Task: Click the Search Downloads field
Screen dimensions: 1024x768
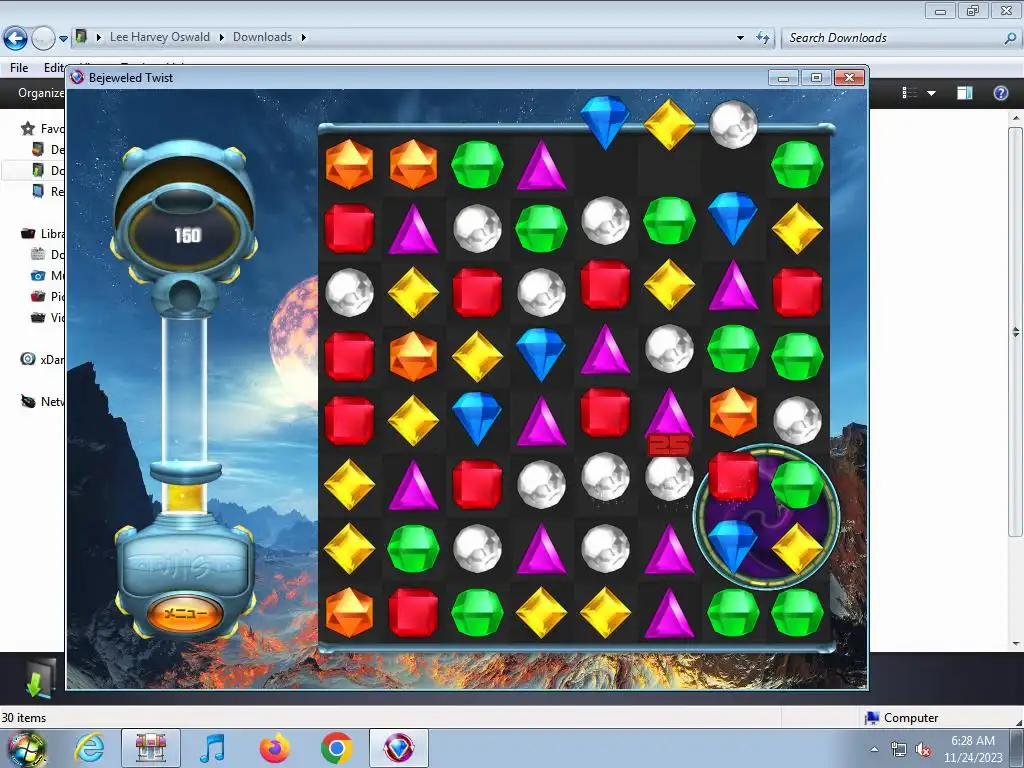Action: (x=893, y=38)
